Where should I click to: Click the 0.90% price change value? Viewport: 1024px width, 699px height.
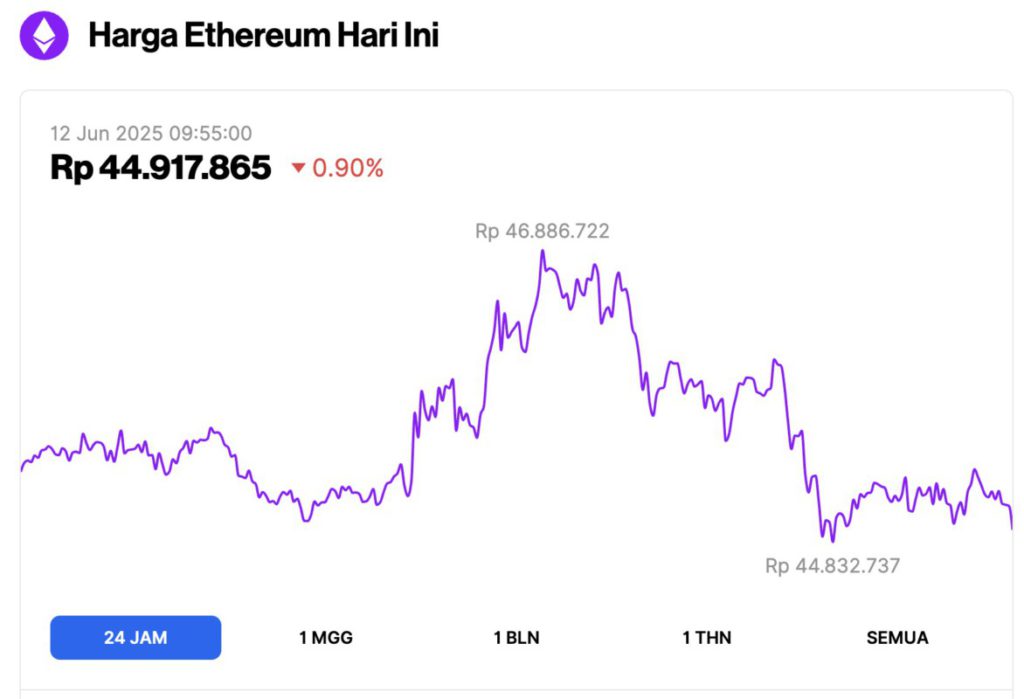(348, 169)
